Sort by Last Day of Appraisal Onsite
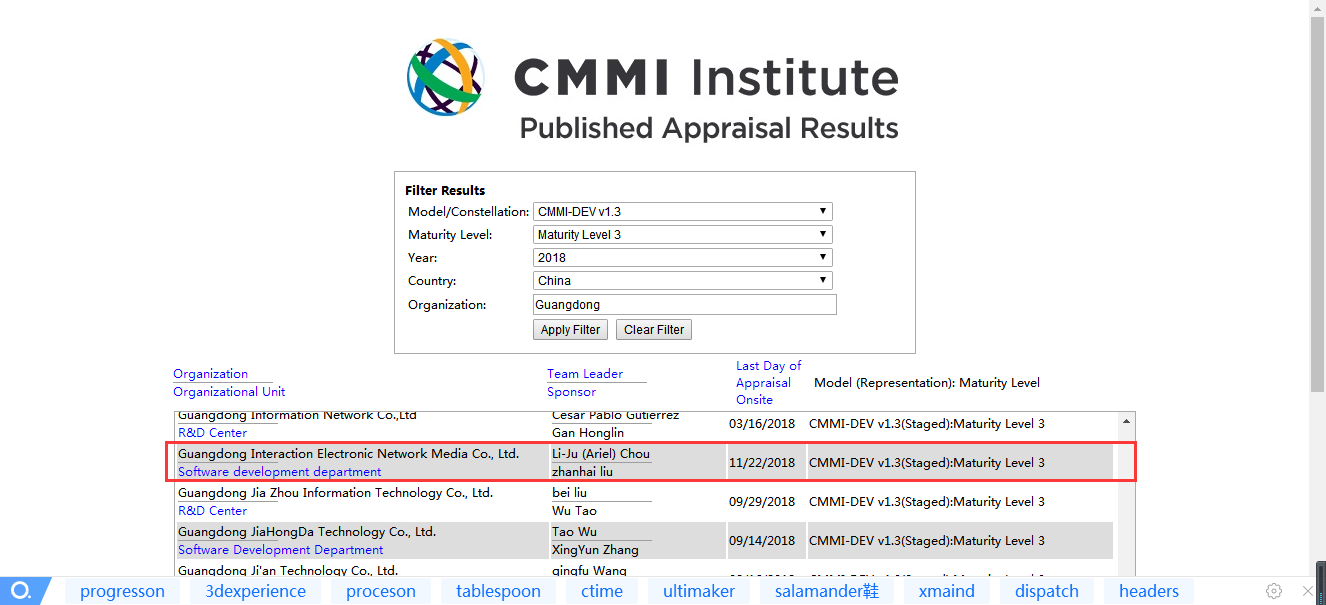This screenshot has height=605, width=1326. 768,382
